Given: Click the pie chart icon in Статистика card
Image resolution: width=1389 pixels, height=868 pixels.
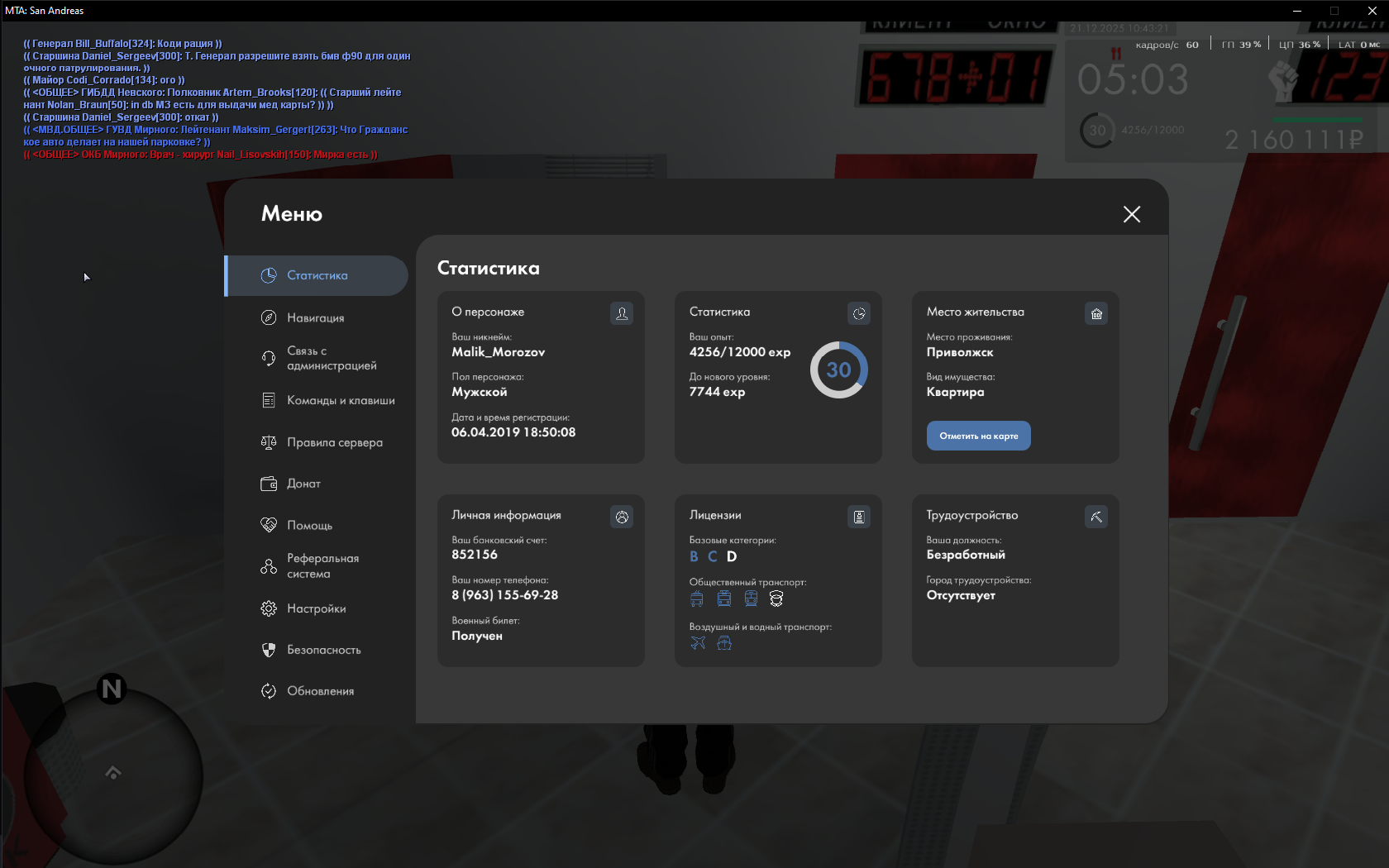Looking at the screenshot, I should tap(859, 313).
